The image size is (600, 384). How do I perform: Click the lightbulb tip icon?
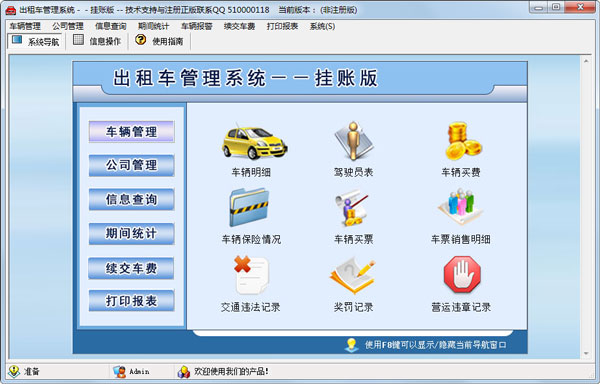(351, 345)
